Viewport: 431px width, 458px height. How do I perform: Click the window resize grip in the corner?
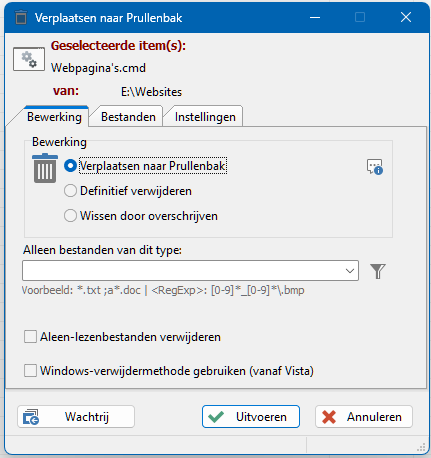421,447
